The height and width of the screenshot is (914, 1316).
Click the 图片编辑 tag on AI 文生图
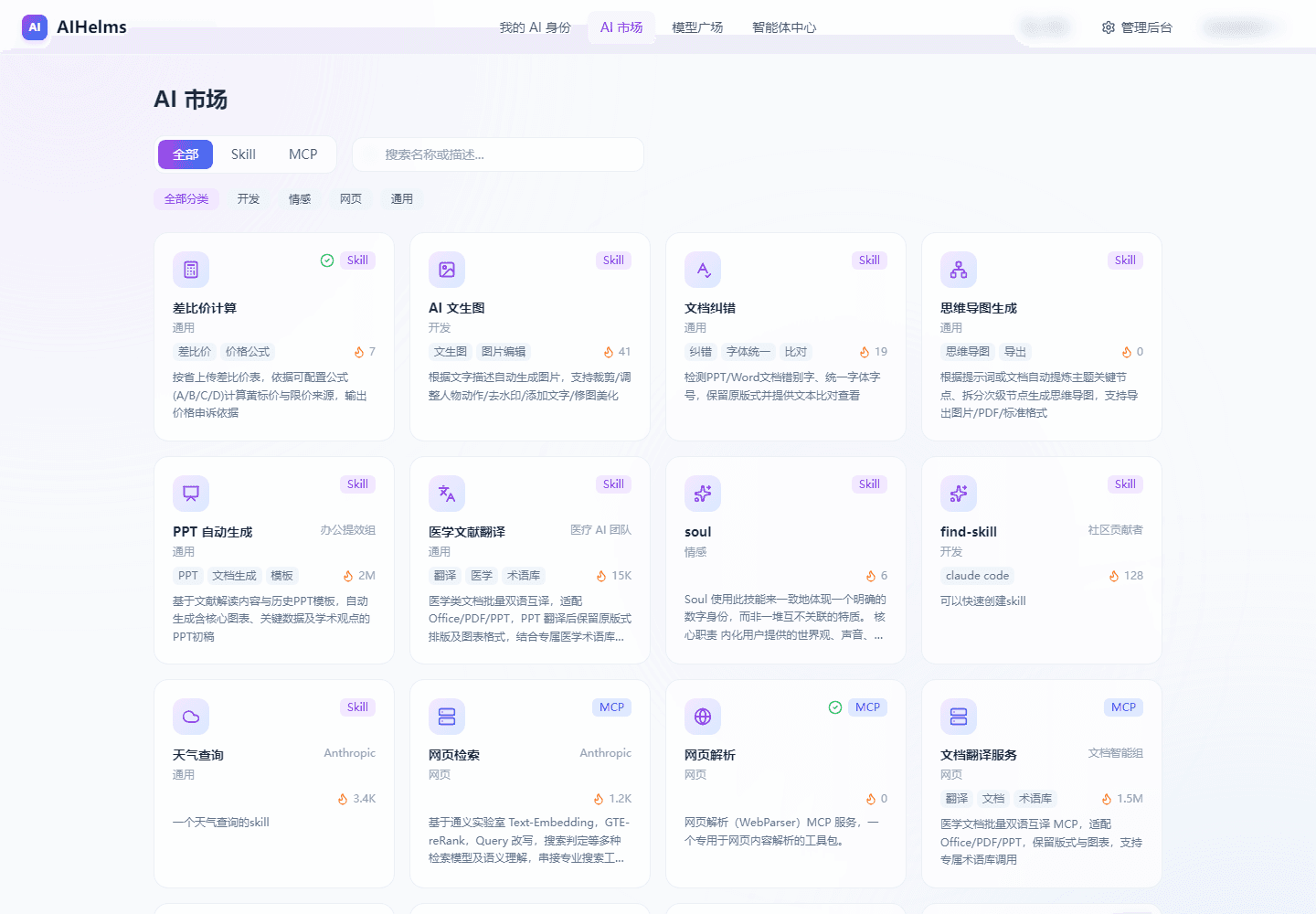[504, 352]
